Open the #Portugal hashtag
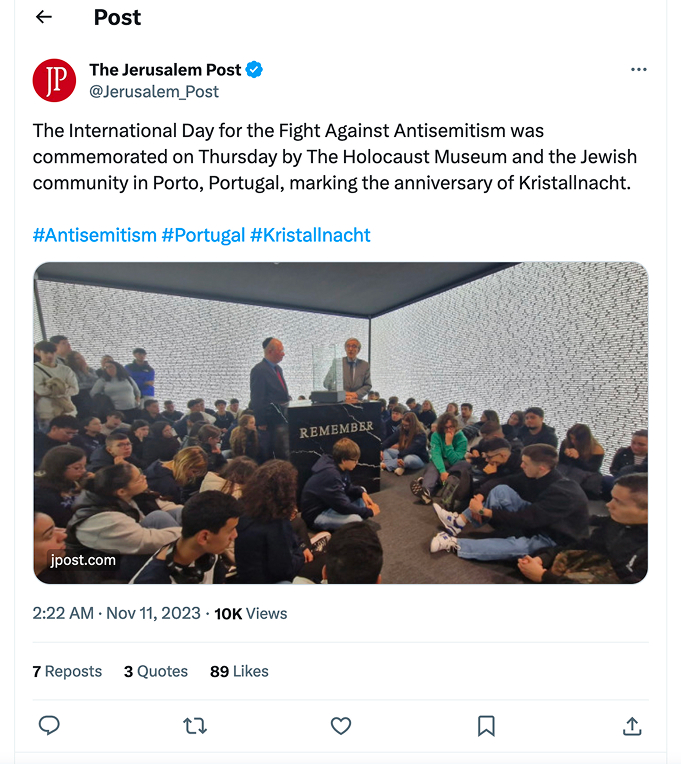 point(203,235)
